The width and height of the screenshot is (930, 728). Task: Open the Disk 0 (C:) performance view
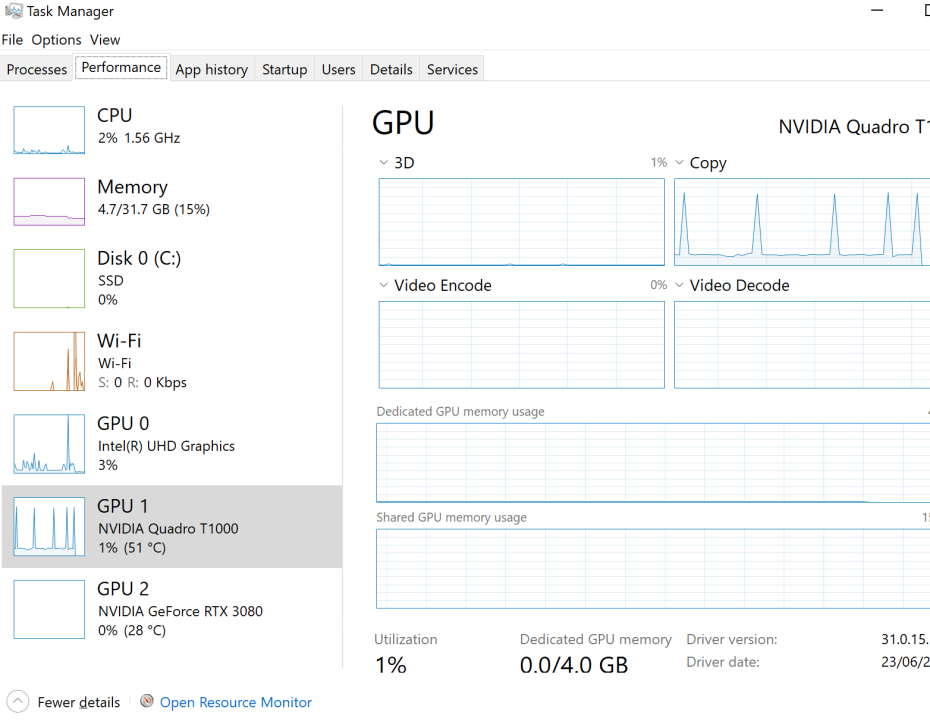pyautogui.click(x=172, y=278)
